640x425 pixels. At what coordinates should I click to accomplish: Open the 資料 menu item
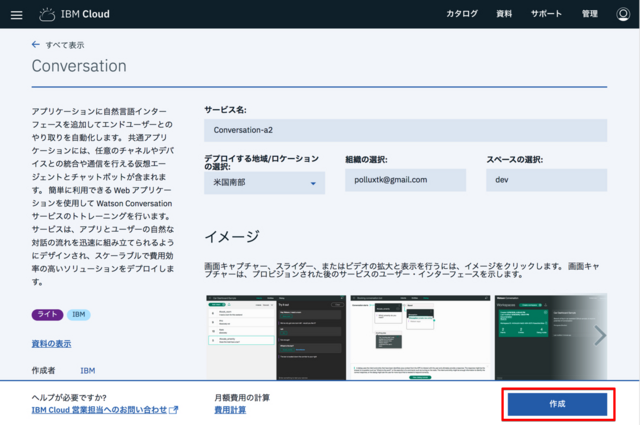(504, 14)
